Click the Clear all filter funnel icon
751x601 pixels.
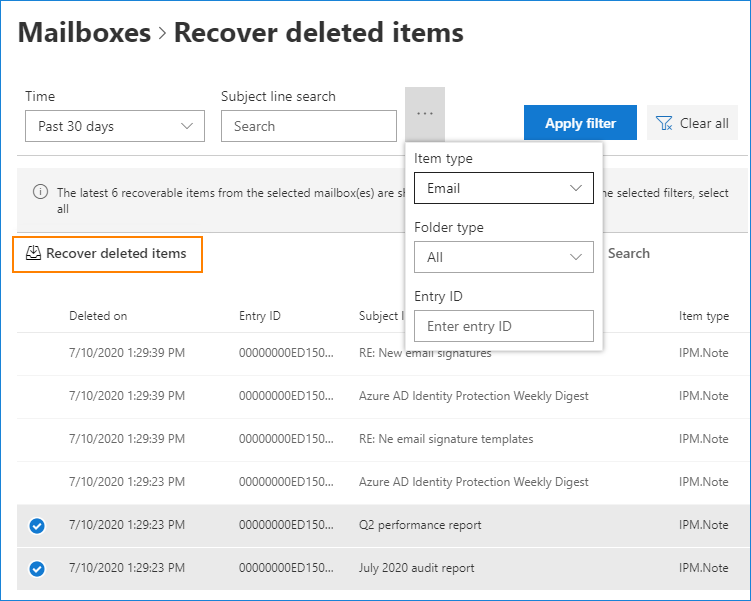click(664, 123)
